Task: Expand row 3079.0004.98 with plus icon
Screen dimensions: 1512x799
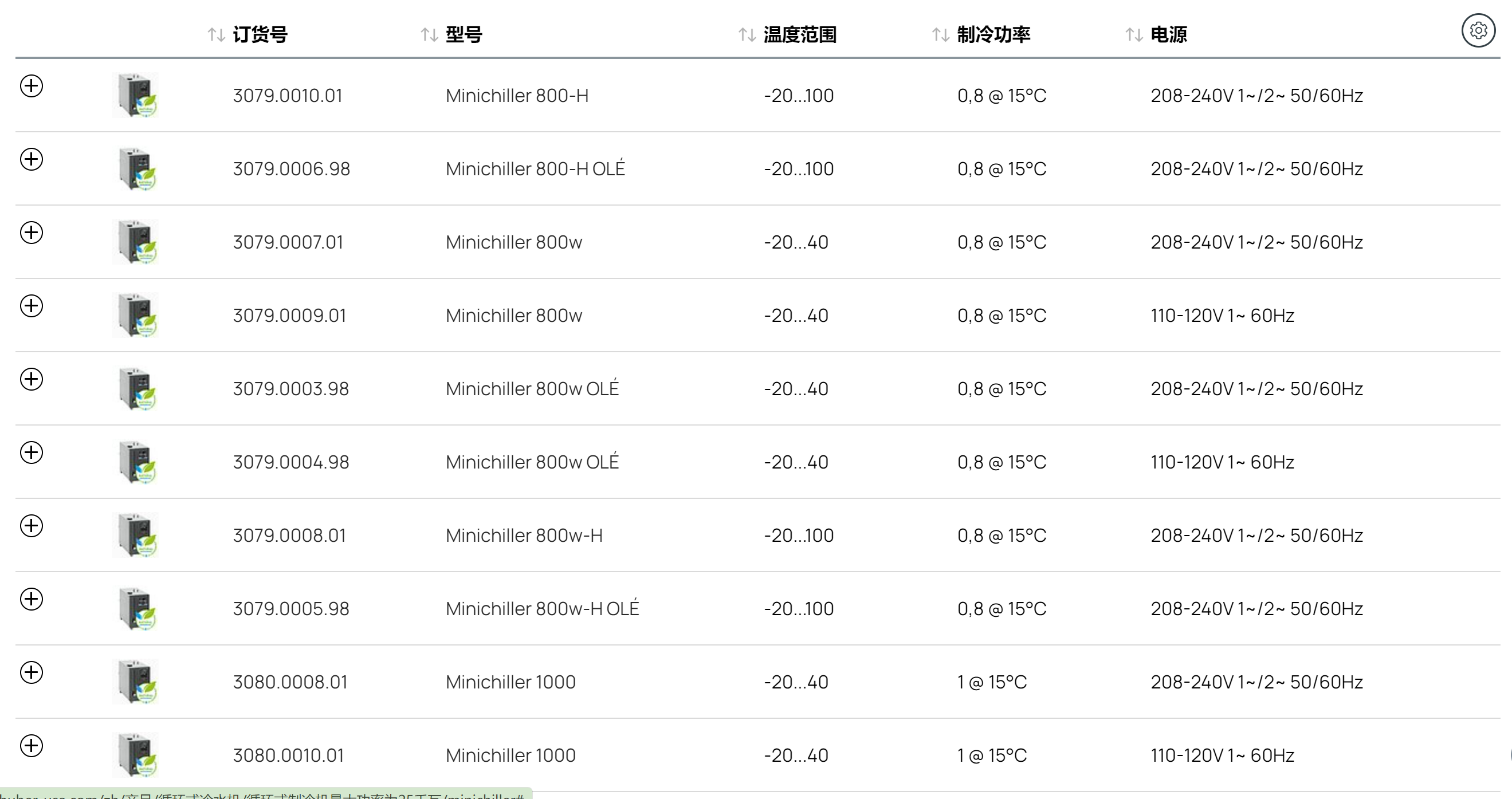Action: 32,452
